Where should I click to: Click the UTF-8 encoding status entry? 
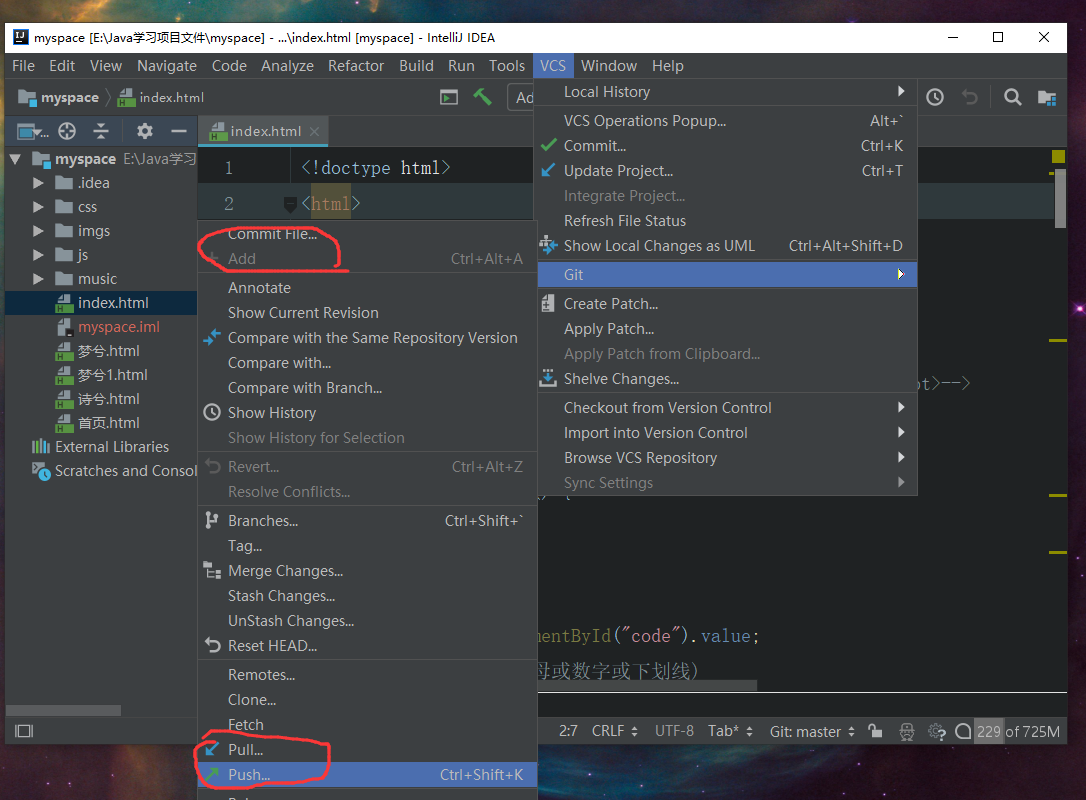[674, 731]
